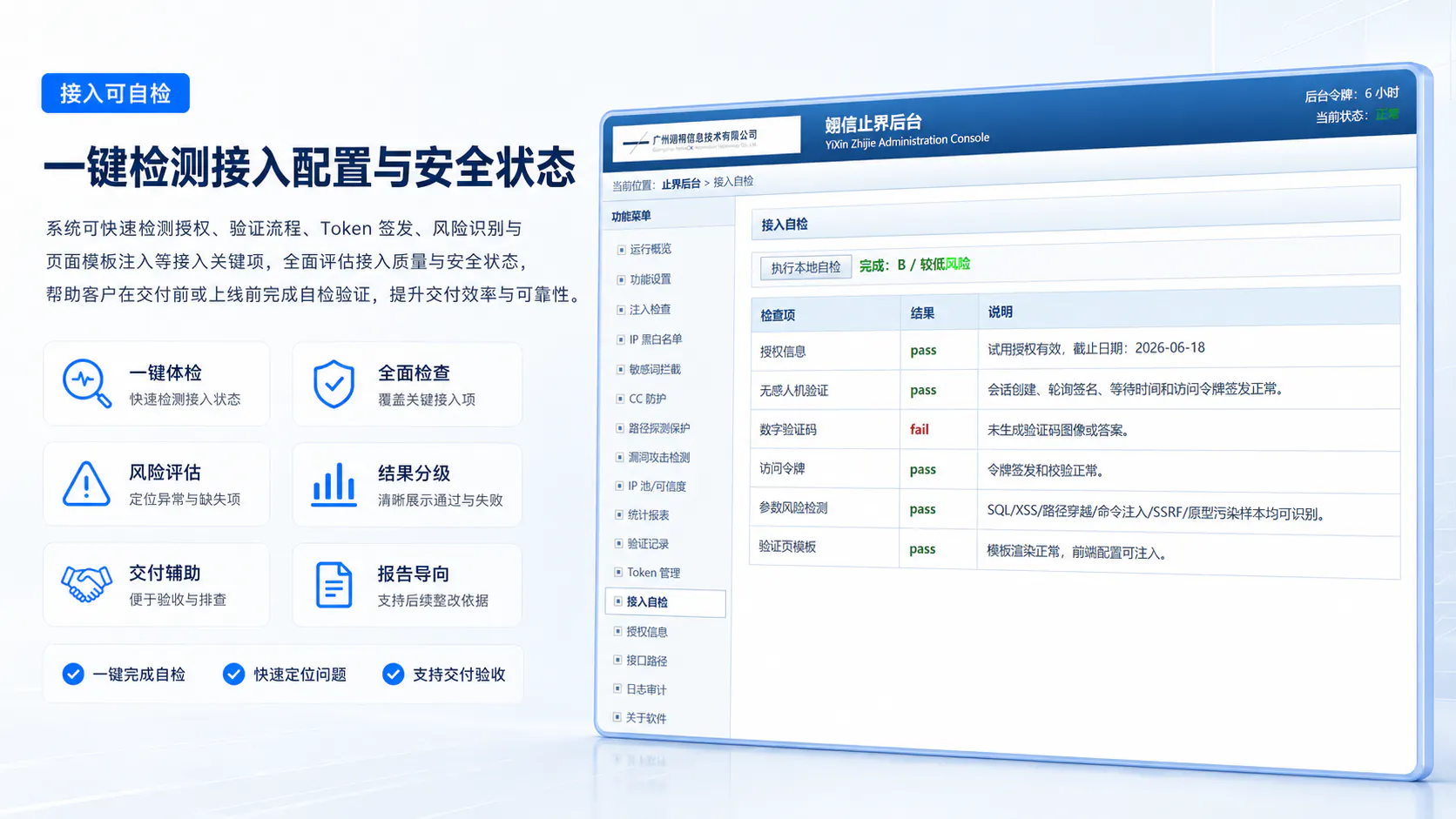Click the 翊信止界后台 console title

click(873, 124)
